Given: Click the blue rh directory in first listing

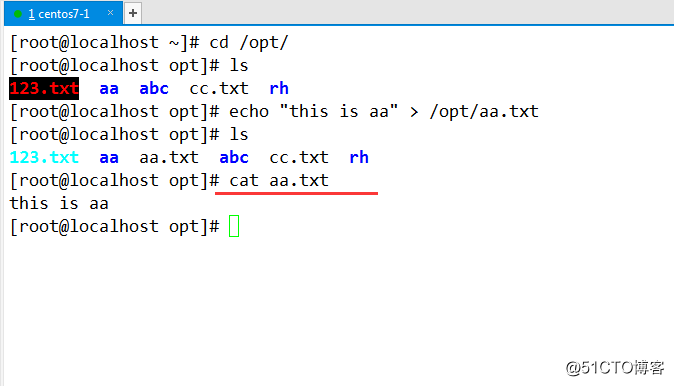Looking at the screenshot, I should (279, 89).
